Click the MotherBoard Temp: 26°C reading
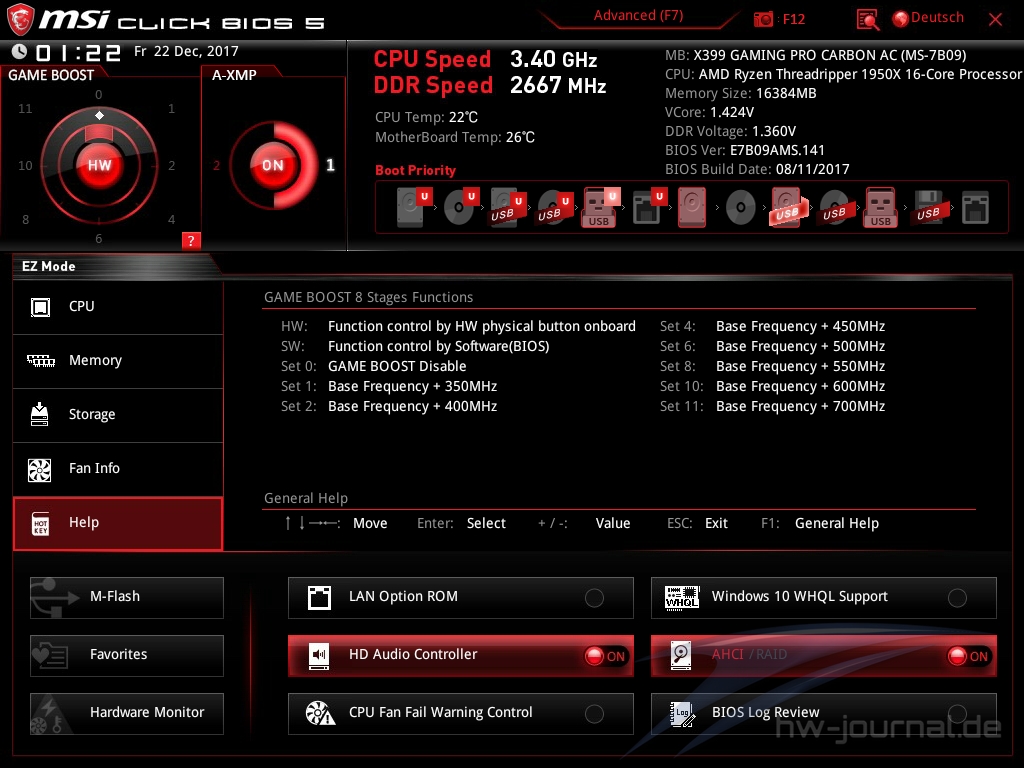 click(455, 137)
